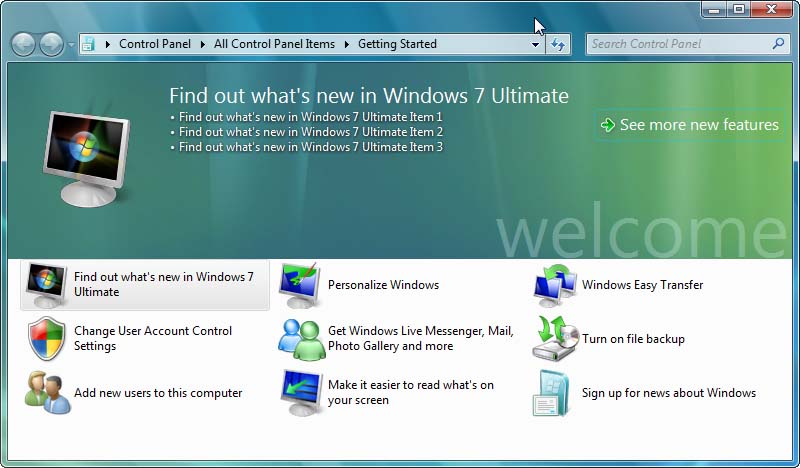The width and height of the screenshot is (800, 468).
Task: Open the Recent Pages dropdown arrow
Action: (x=71, y=45)
